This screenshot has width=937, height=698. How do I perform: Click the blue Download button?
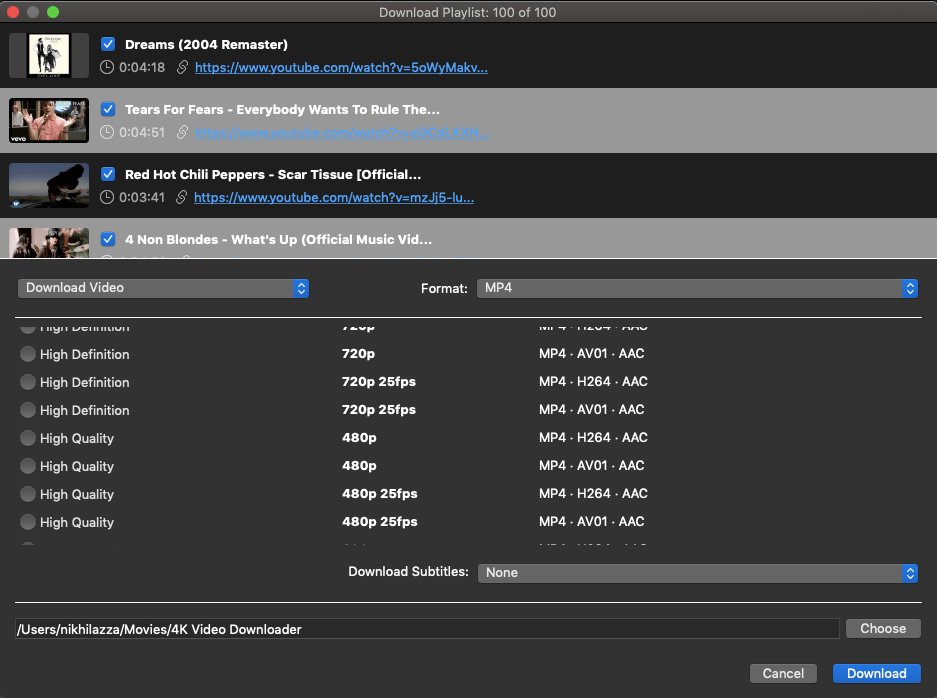point(877,673)
